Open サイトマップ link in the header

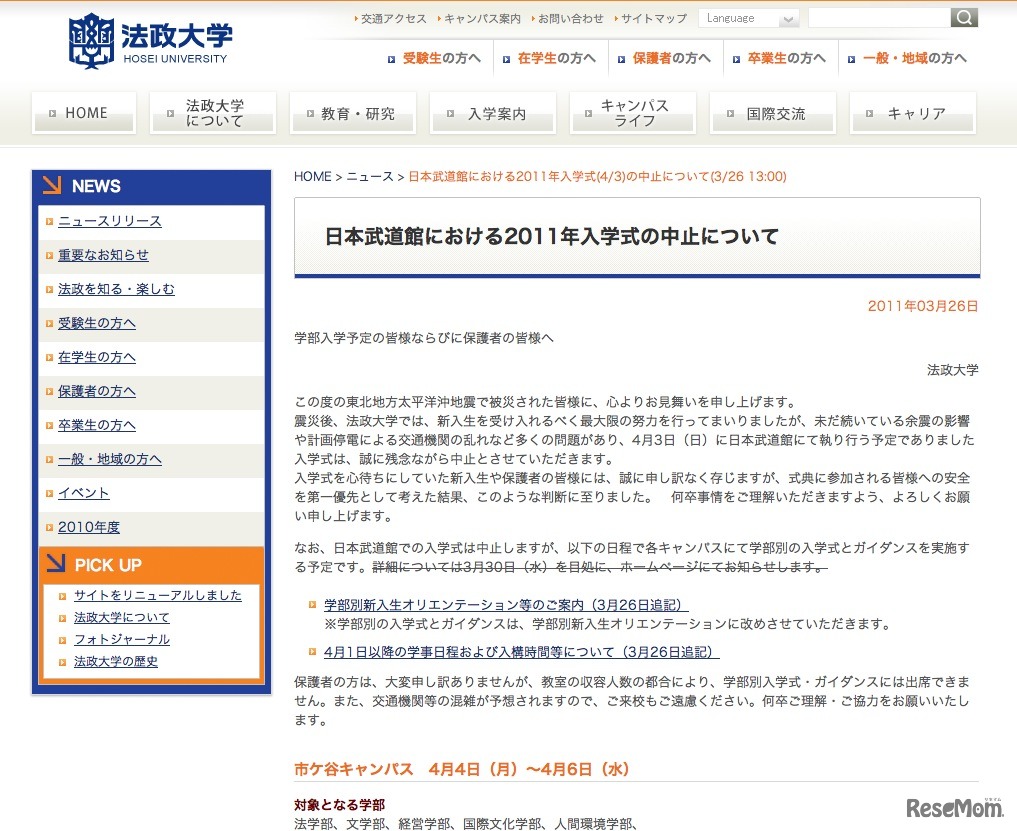[x=653, y=19]
